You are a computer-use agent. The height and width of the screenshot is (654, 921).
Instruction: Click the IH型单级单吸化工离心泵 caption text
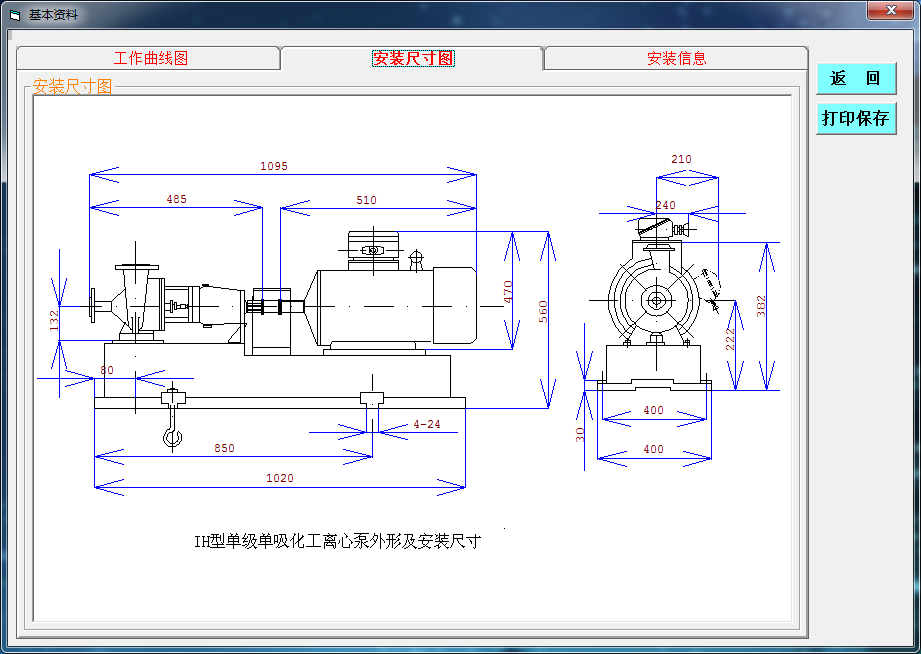coord(337,541)
